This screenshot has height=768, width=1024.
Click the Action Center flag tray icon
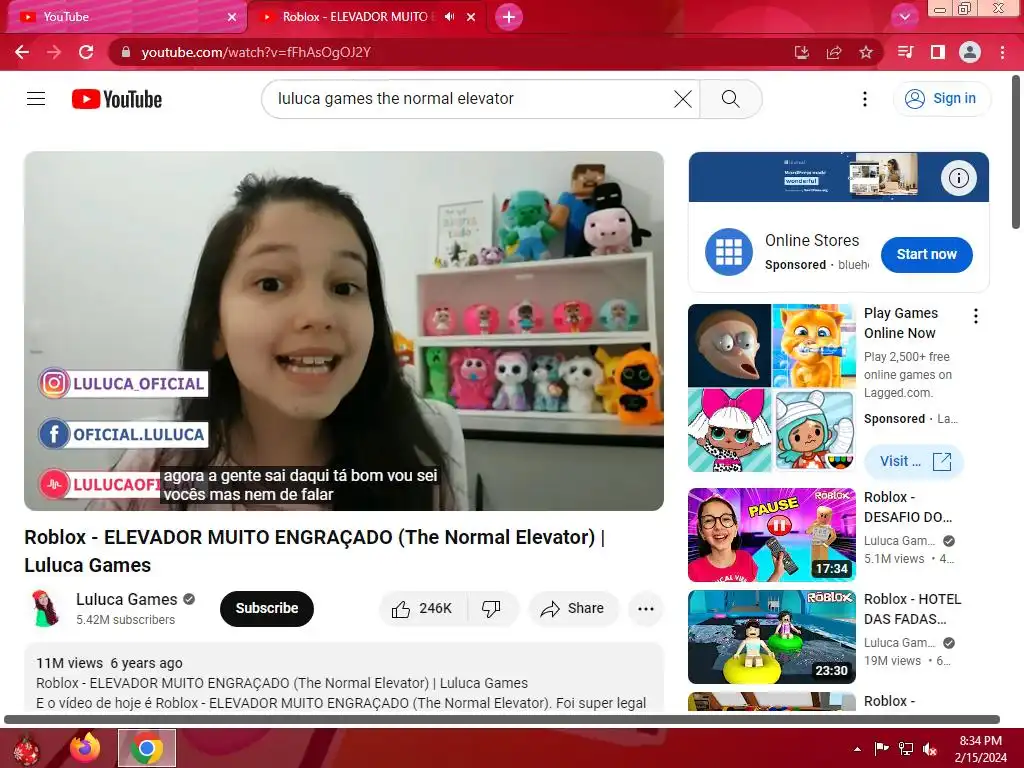(x=881, y=749)
